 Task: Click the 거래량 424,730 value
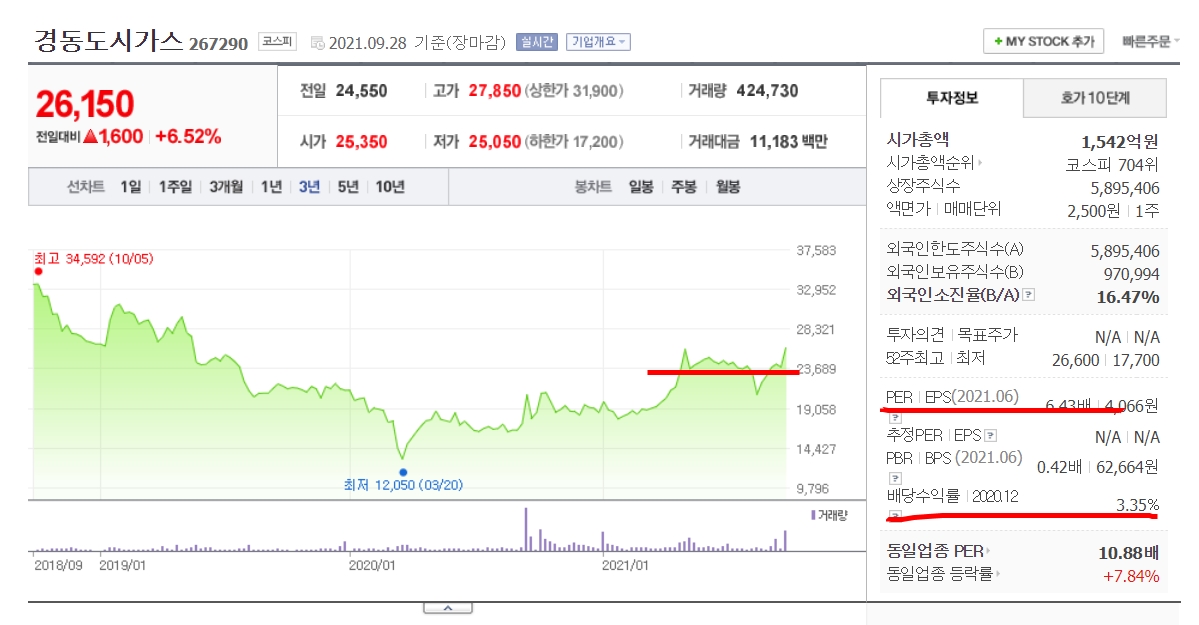click(x=767, y=91)
